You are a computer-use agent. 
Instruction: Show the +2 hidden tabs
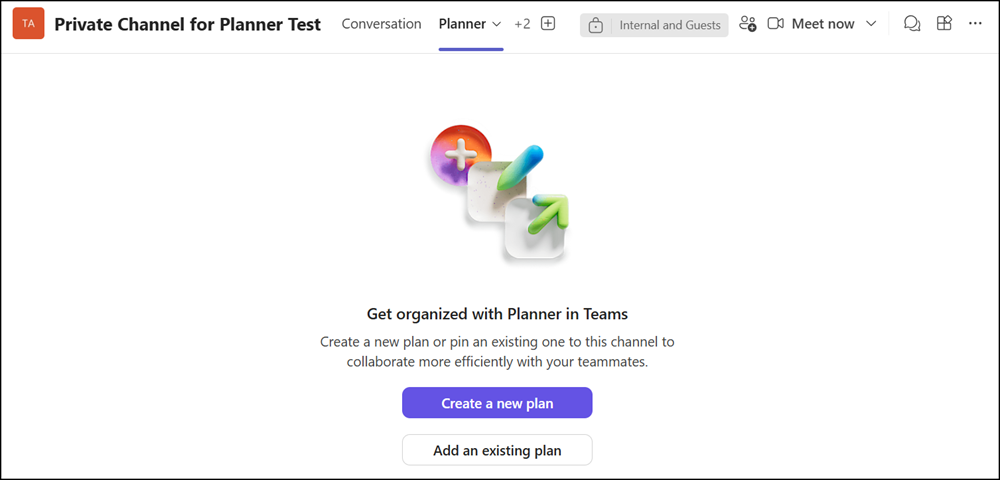click(522, 24)
